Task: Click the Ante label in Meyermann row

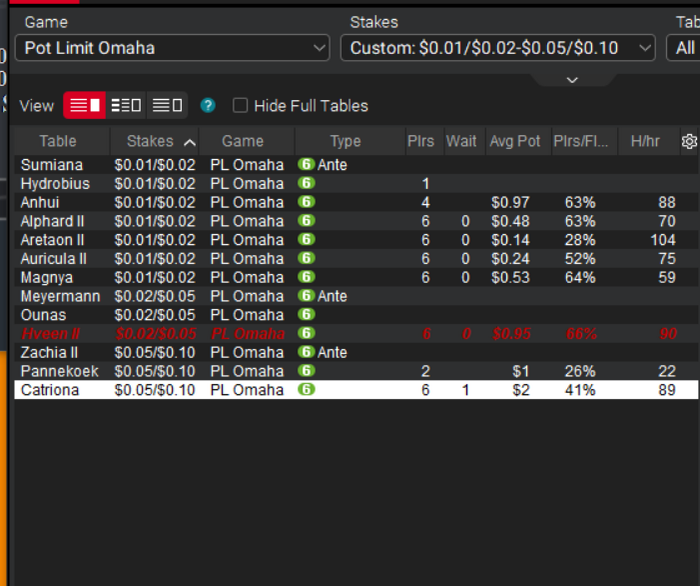Action: tap(332, 296)
